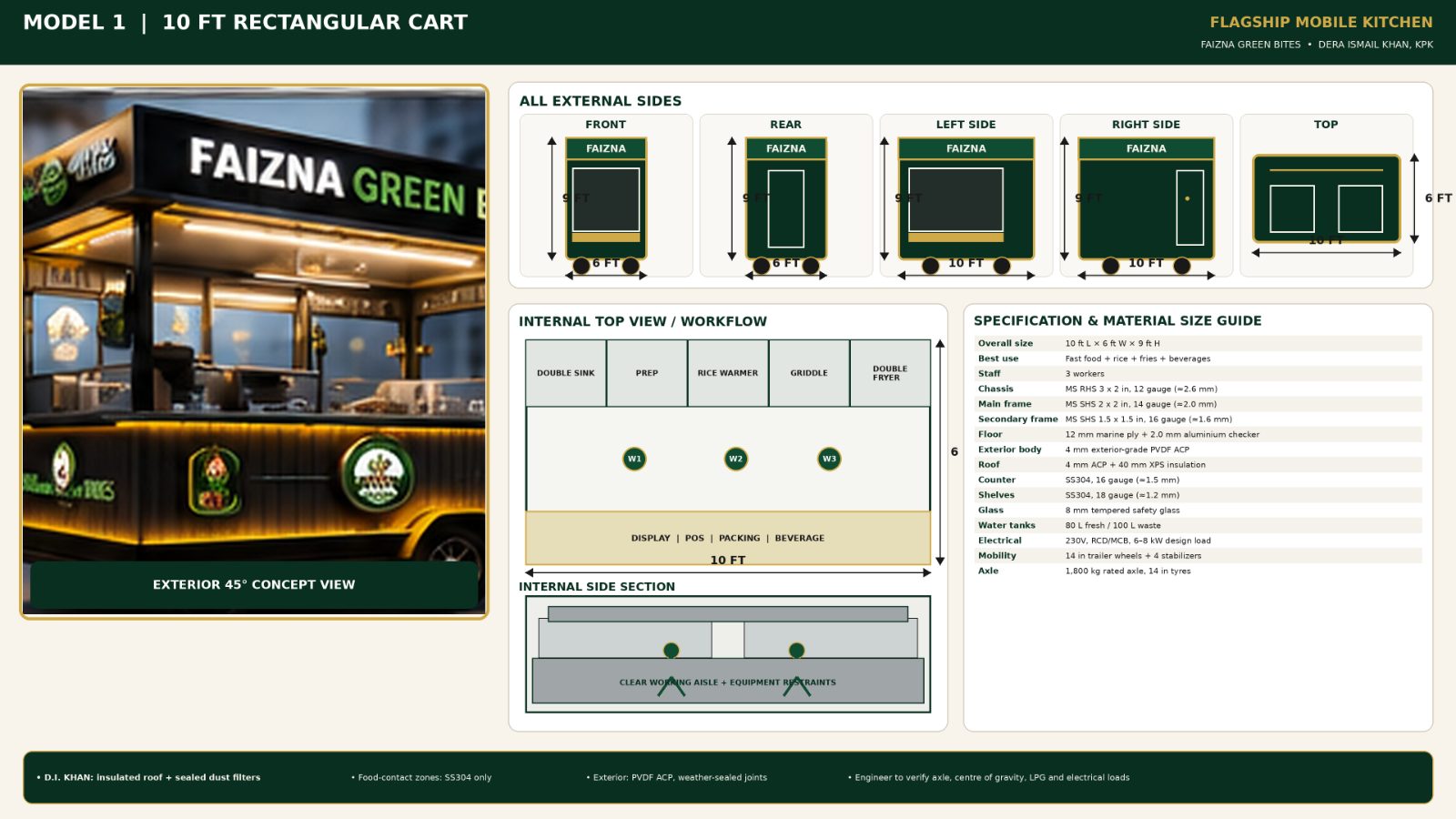Select footer note 'D.I. KHAN: insulated roof + sealed dust filters'
Screen dimensions: 1456x819
(x=148, y=777)
